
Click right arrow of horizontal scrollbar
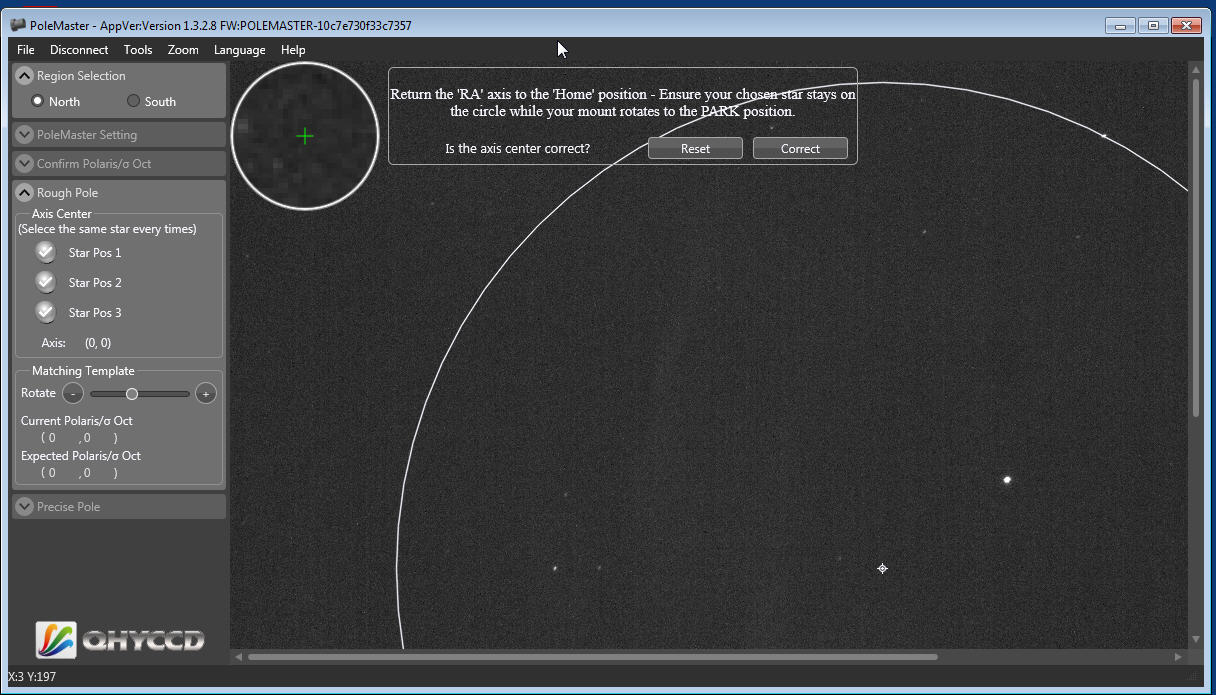[1178, 657]
